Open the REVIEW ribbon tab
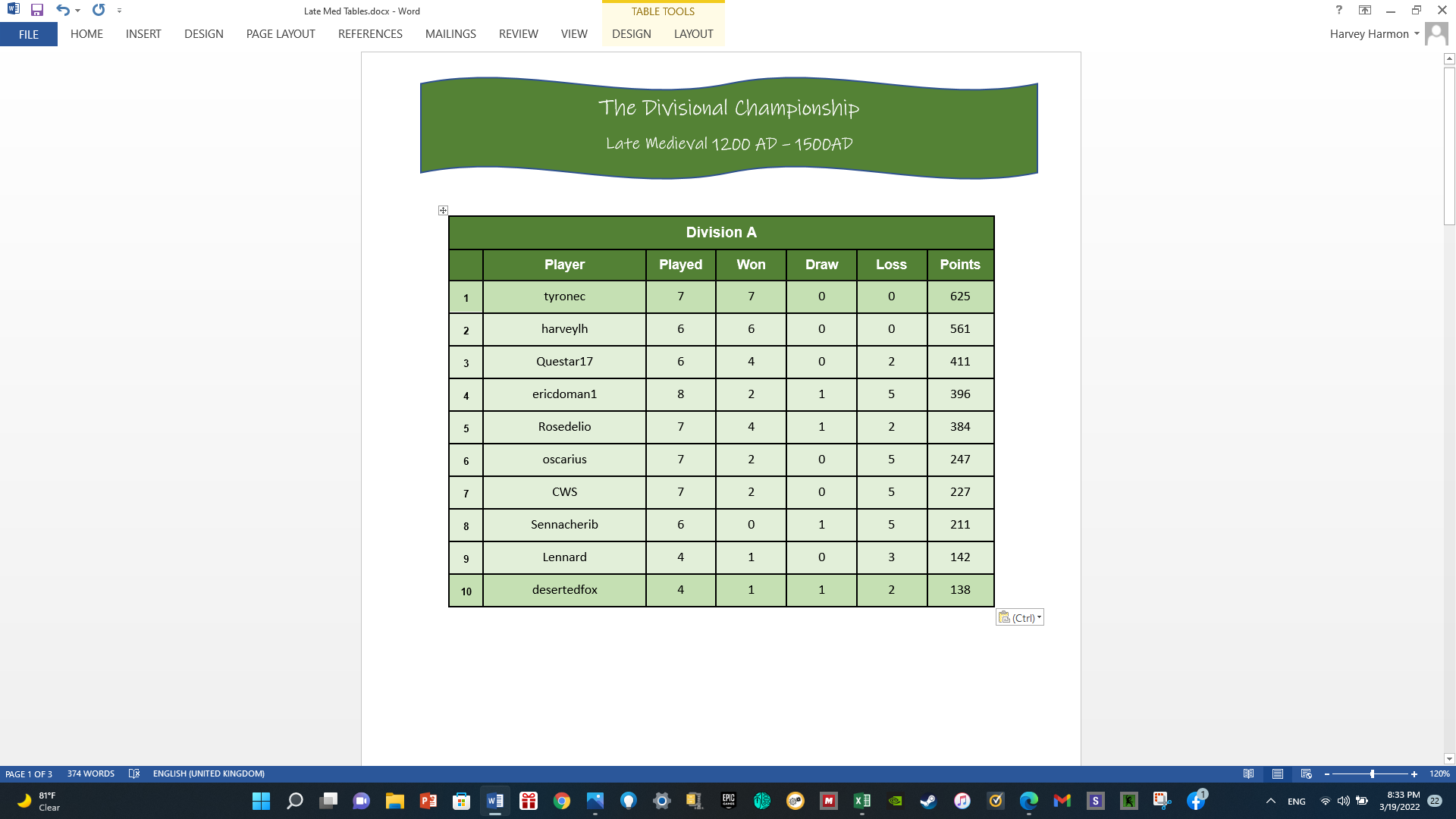 [519, 34]
